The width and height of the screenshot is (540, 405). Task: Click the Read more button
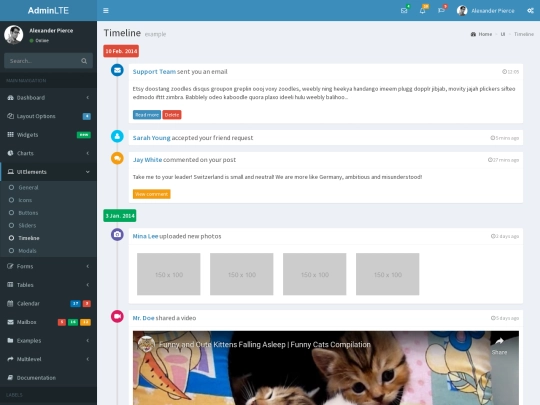147,115
